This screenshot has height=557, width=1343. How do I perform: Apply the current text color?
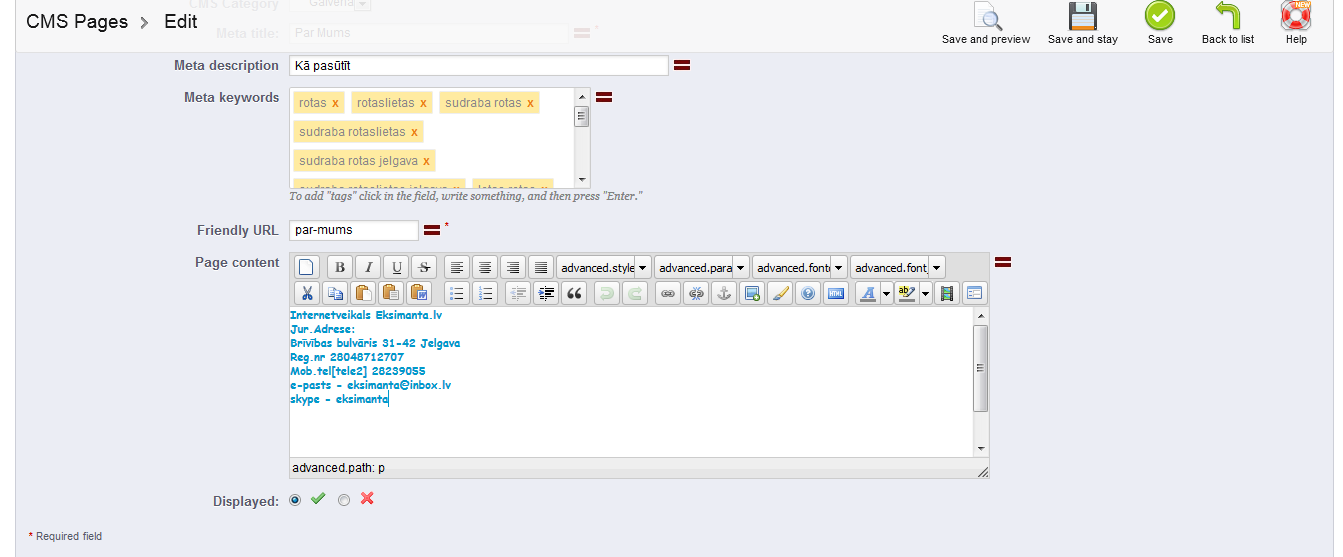867,293
